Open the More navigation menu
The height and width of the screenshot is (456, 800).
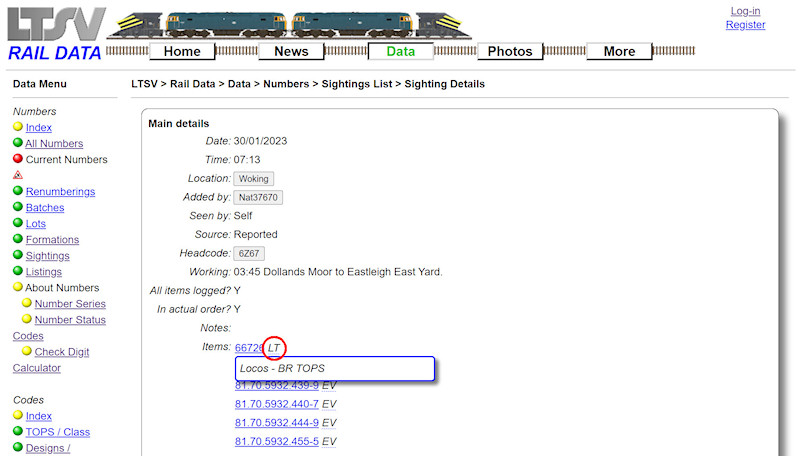[619, 51]
